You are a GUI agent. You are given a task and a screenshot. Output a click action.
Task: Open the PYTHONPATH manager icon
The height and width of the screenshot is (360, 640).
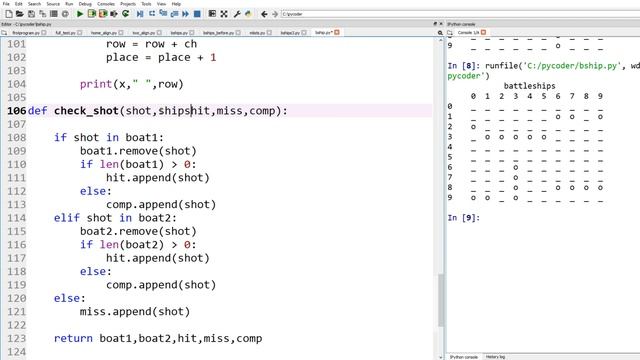(x=248, y=14)
